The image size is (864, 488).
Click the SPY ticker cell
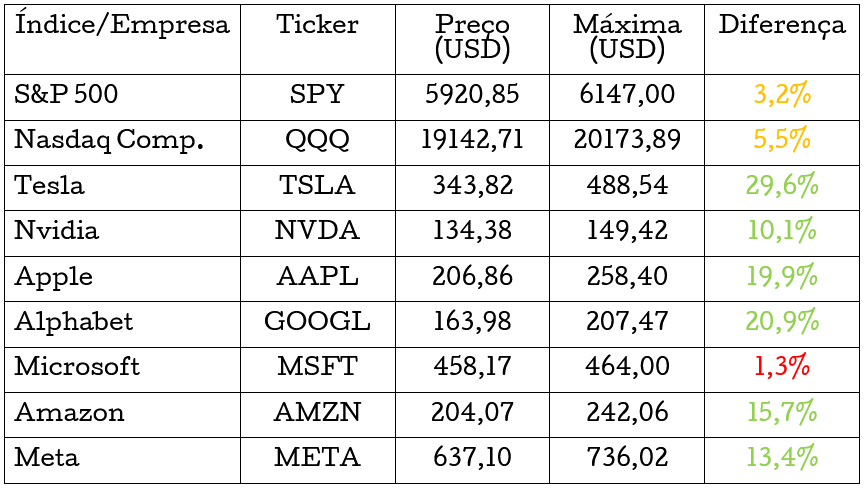317,95
